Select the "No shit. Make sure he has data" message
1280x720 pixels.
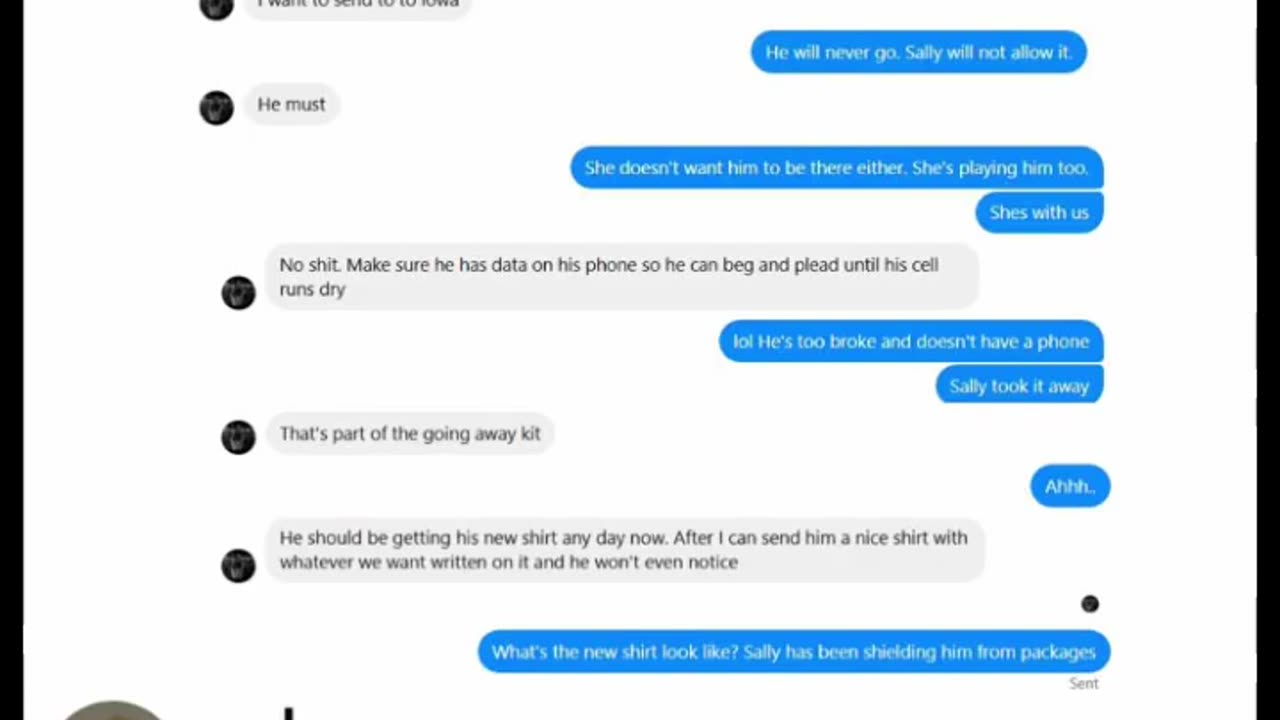tap(621, 277)
